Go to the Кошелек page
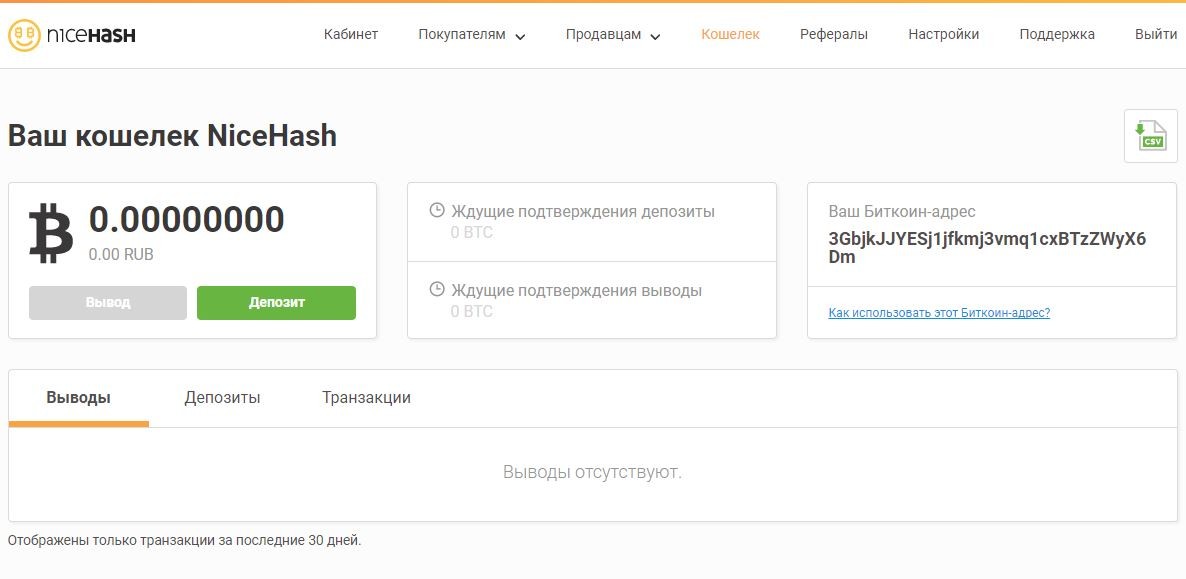The image size is (1186, 579). coord(730,35)
